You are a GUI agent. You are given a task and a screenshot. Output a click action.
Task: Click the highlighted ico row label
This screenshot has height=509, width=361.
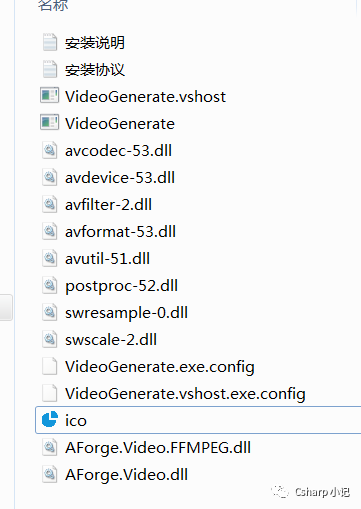click(x=76, y=420)
